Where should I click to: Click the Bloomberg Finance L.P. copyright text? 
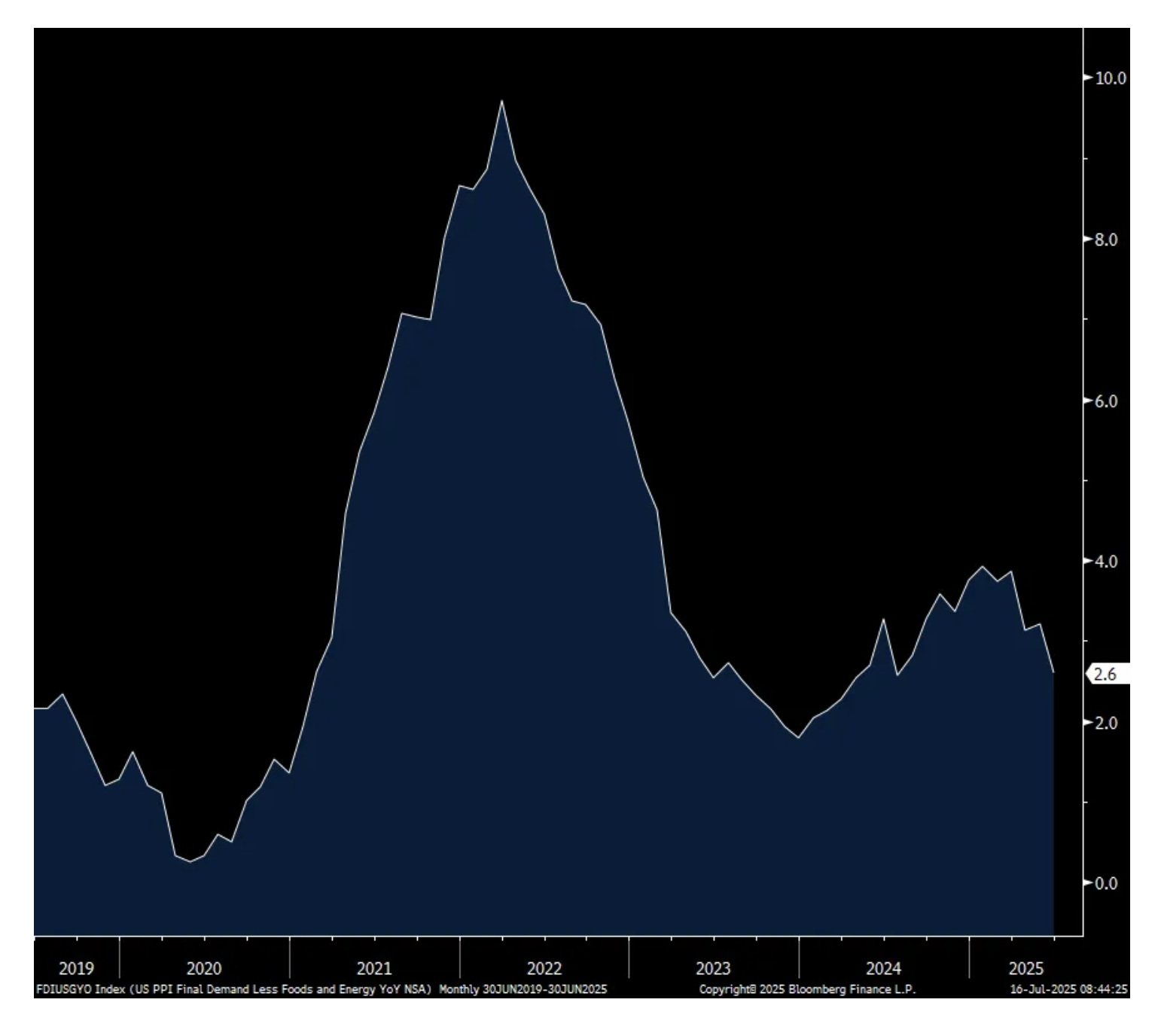[x=807, y=989]
